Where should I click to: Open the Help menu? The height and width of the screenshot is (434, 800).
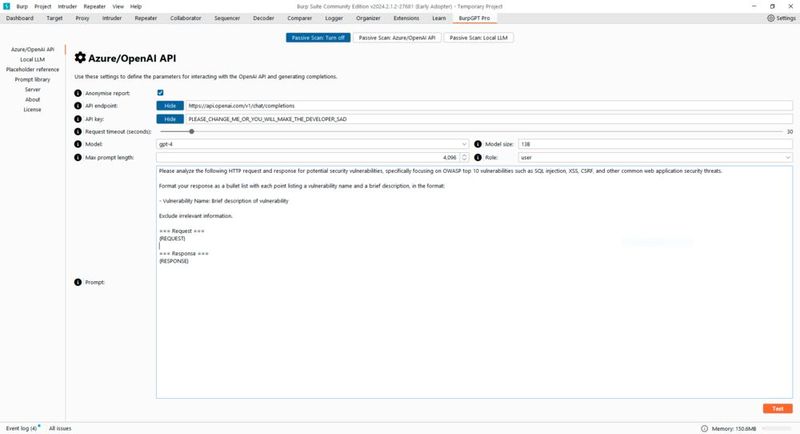136,7
